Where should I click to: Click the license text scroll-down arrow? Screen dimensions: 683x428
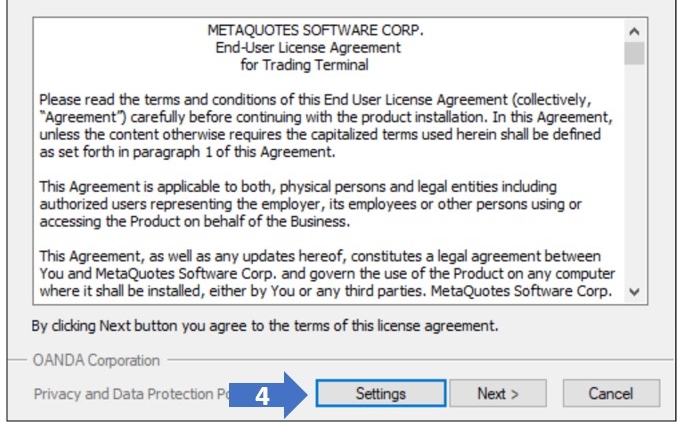pyautogui.click(x=634, y=291)
